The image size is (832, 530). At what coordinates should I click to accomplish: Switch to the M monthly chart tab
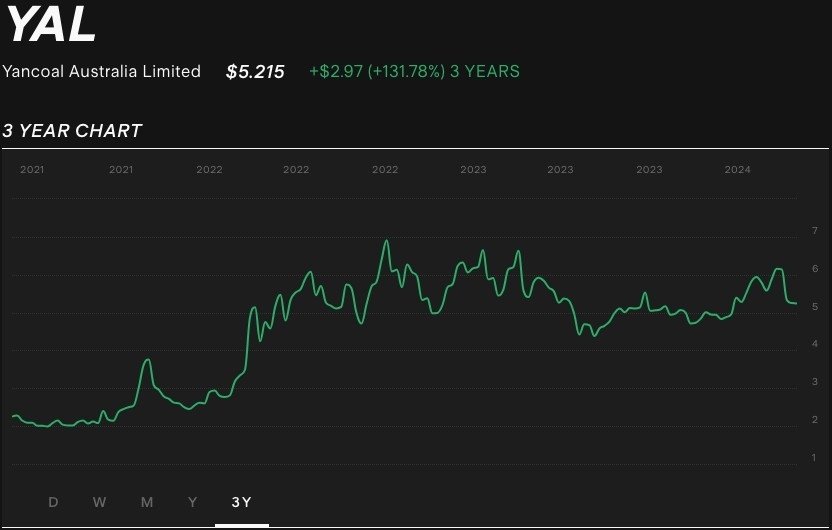(147, 502)
